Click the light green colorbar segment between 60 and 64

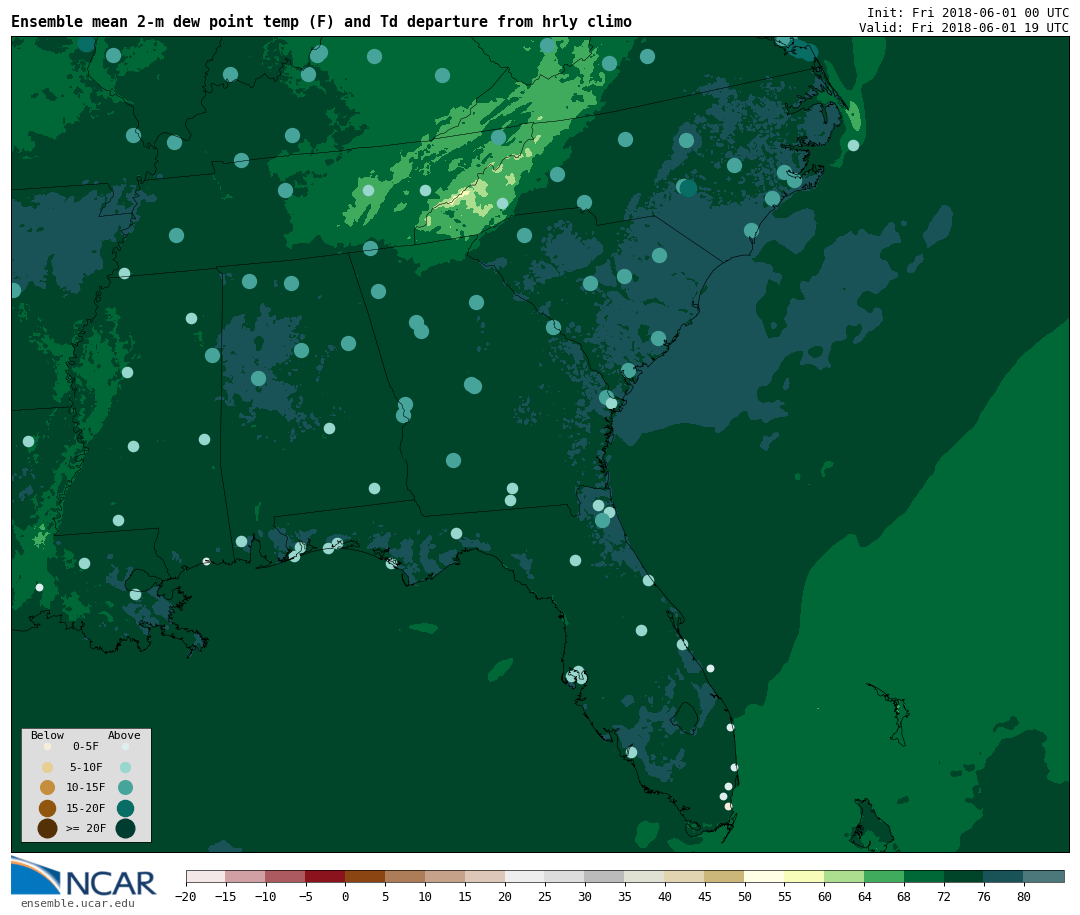coord(844,876)
